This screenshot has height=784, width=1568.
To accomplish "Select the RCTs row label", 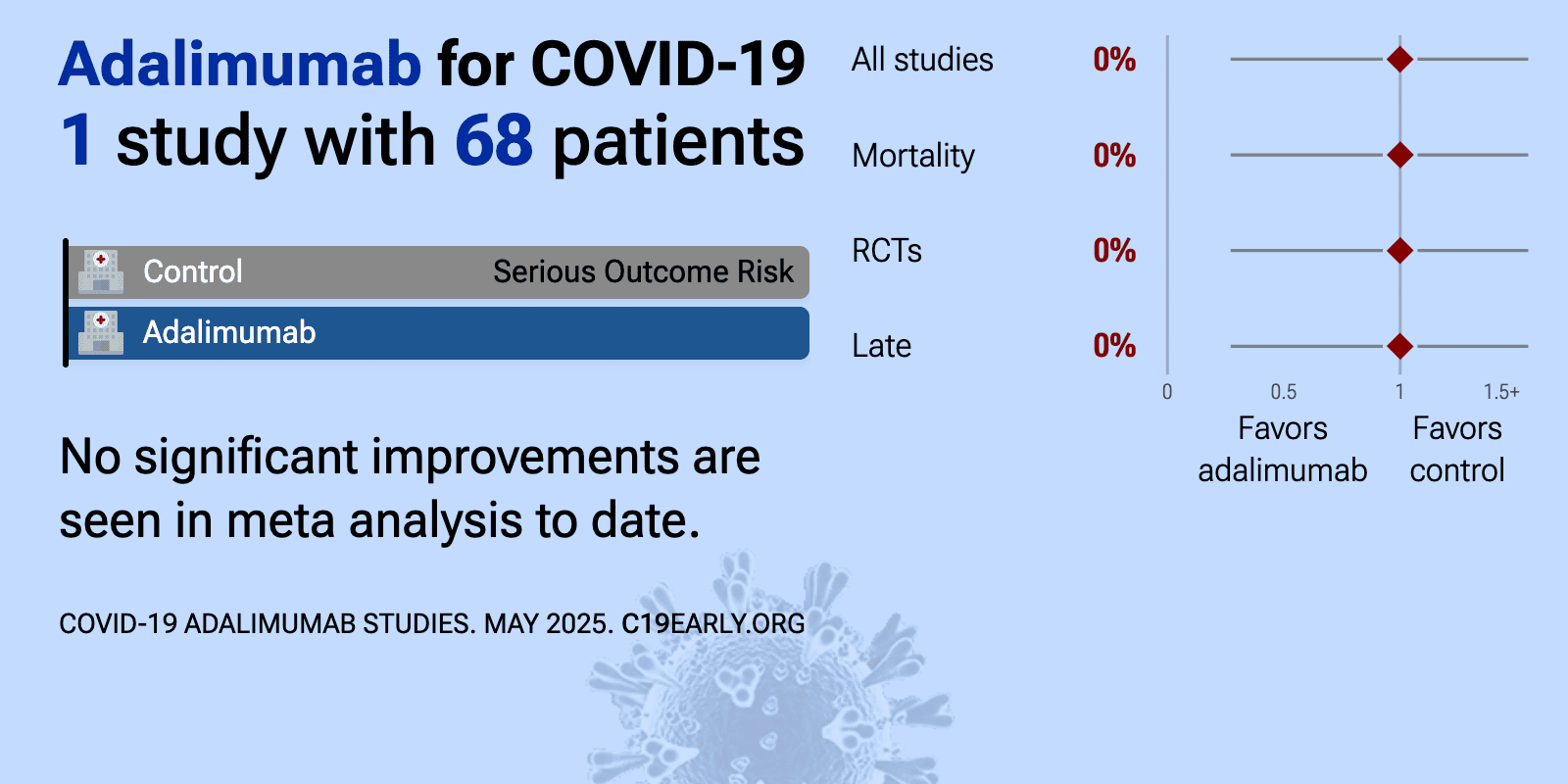I will (x=887, y=251).
